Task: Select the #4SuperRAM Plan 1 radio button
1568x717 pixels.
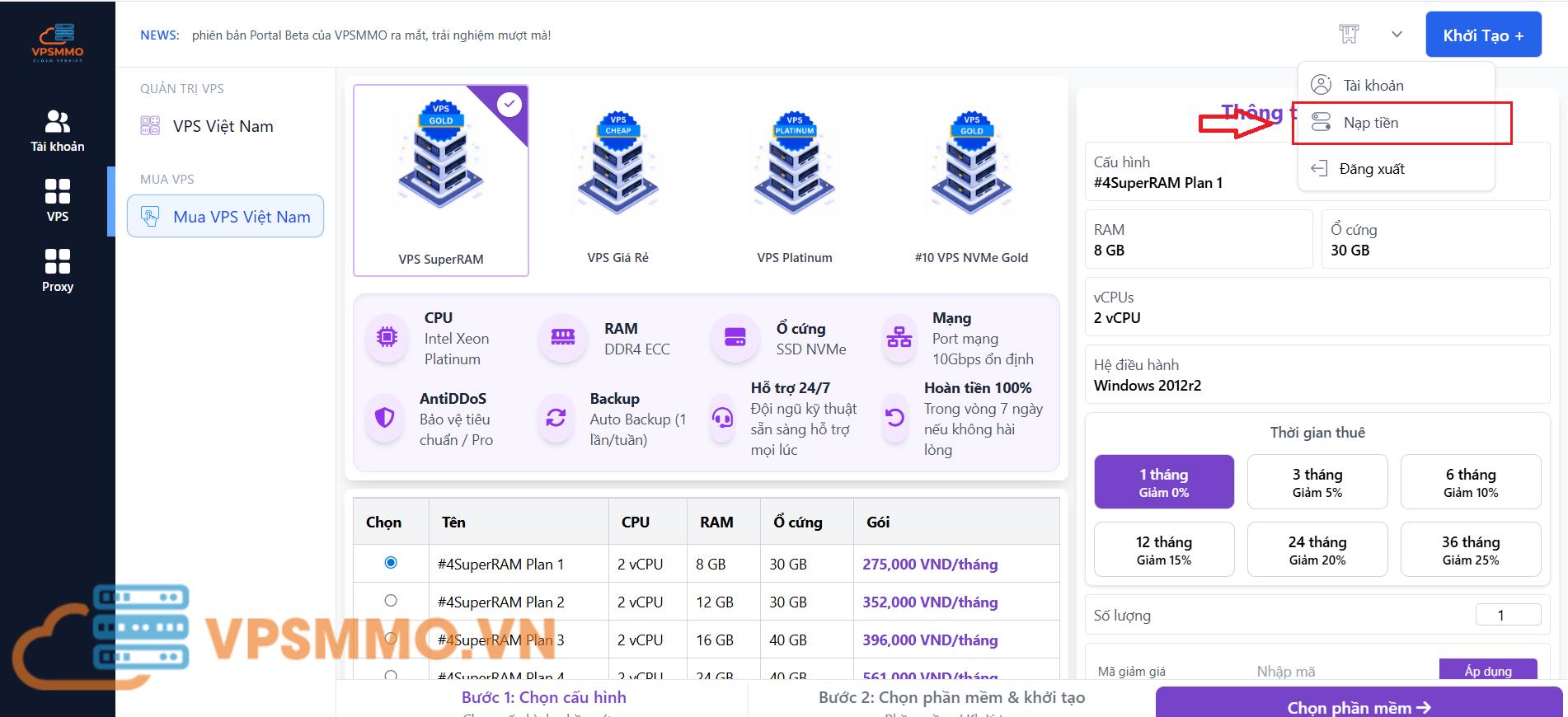Action: coord(391,563)
